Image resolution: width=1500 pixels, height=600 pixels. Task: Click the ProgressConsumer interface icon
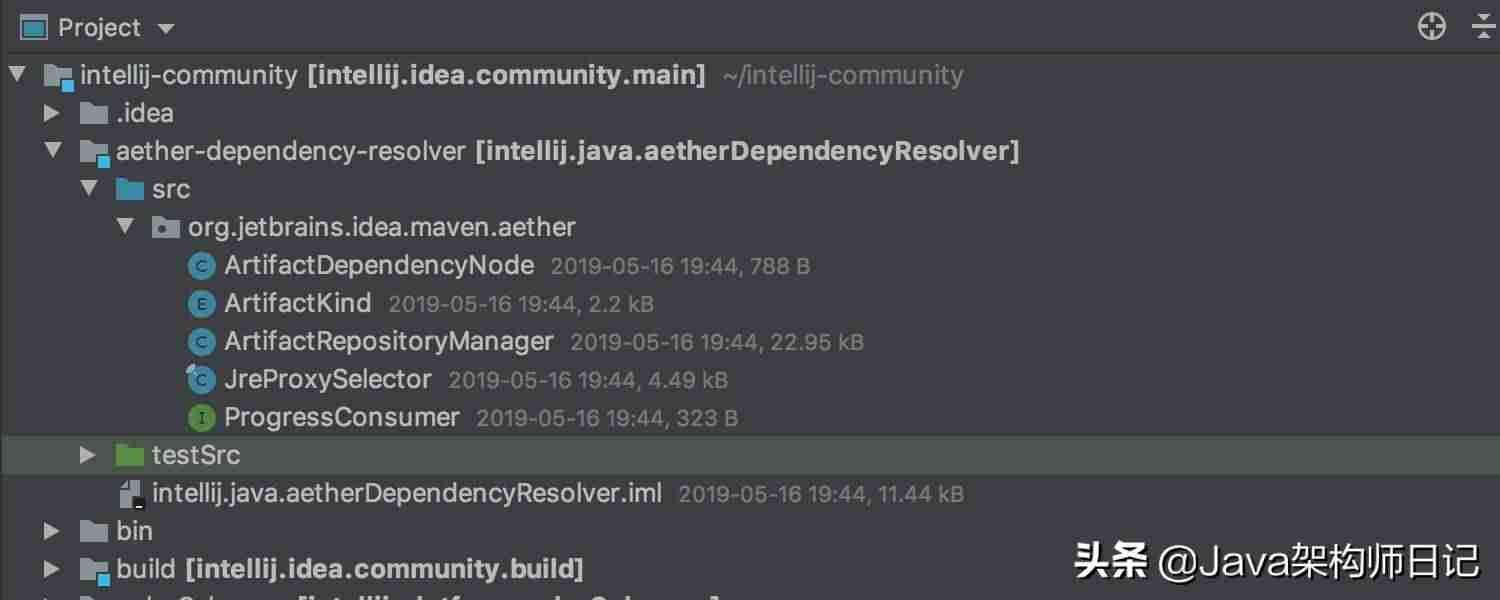pos(202,418)
